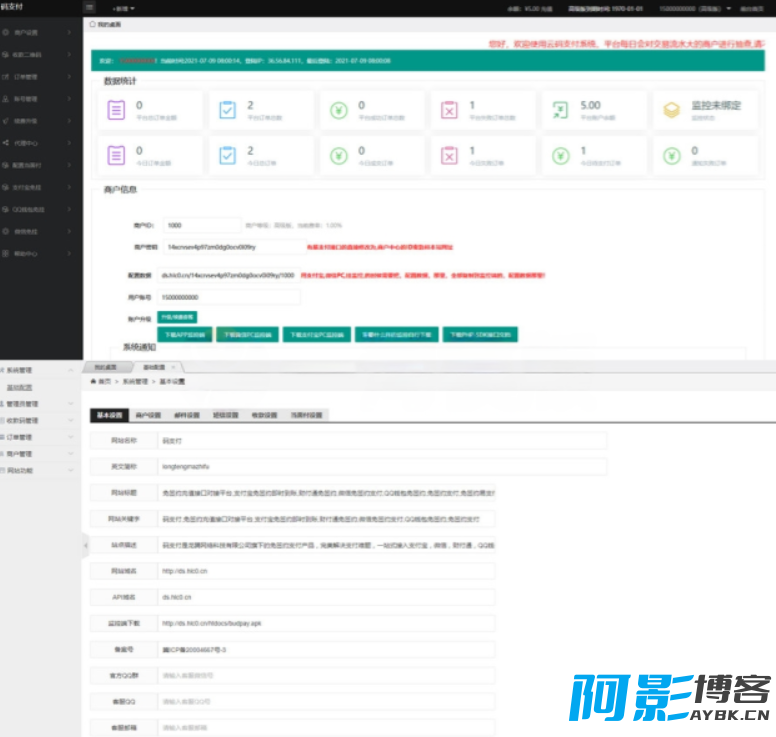
Task: Focus the 商户密钥 key input field
Action: coord(235,247)
